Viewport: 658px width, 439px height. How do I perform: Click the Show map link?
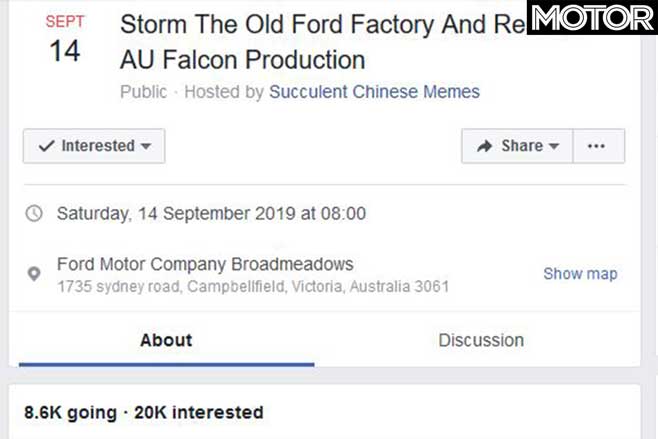tap(580, 274)
